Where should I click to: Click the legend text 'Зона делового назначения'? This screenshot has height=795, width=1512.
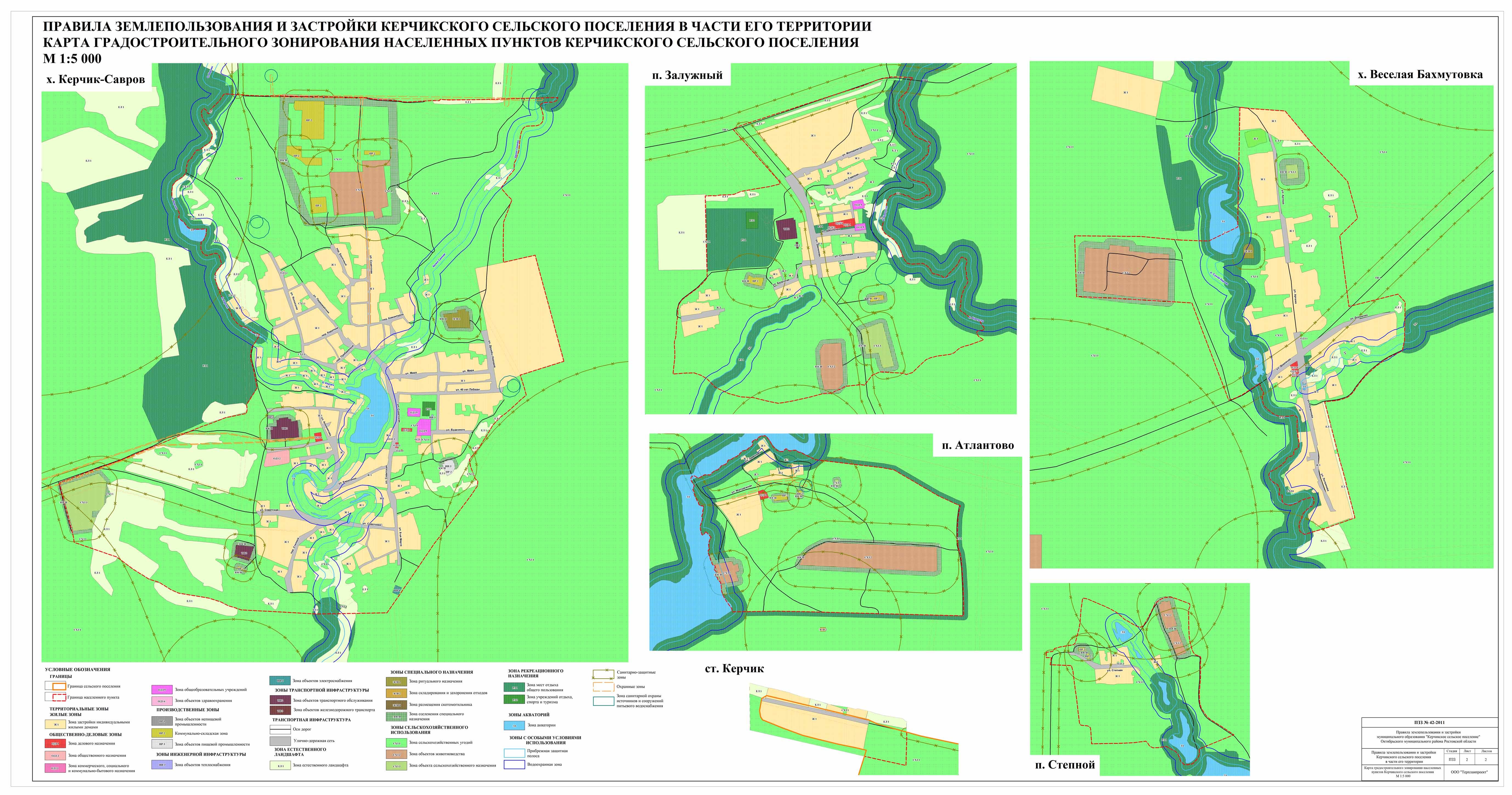92,743
